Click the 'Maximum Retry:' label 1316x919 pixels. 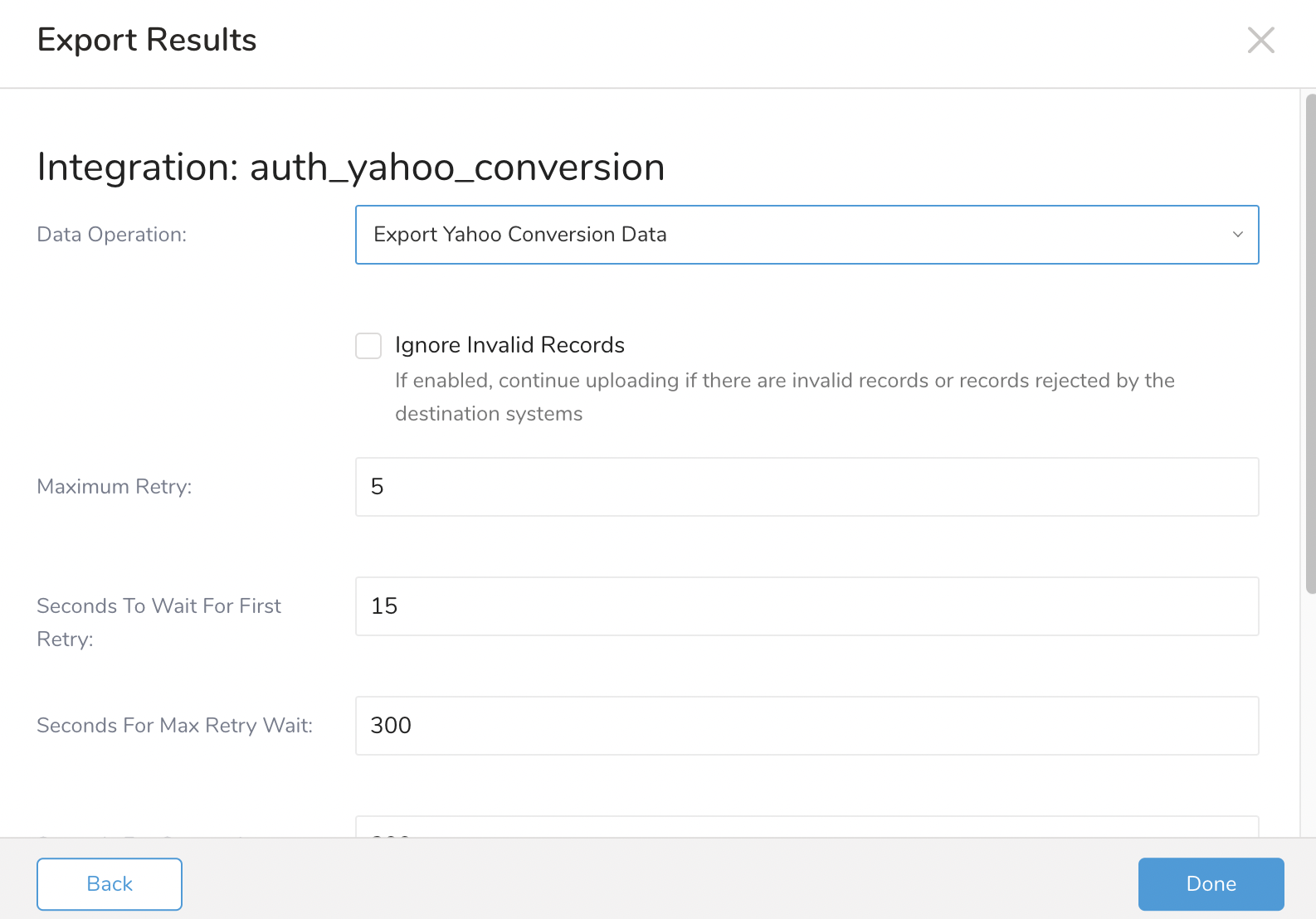[115, 487]
